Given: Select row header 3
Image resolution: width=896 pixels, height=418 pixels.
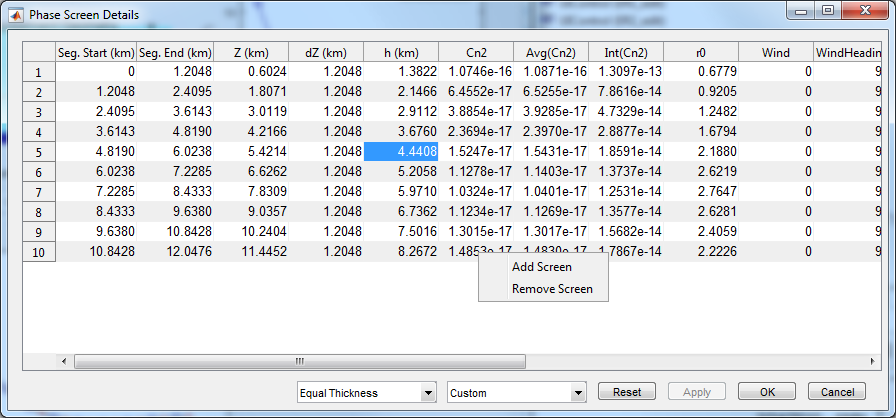Looking at the screenshot, I should 39,112.
